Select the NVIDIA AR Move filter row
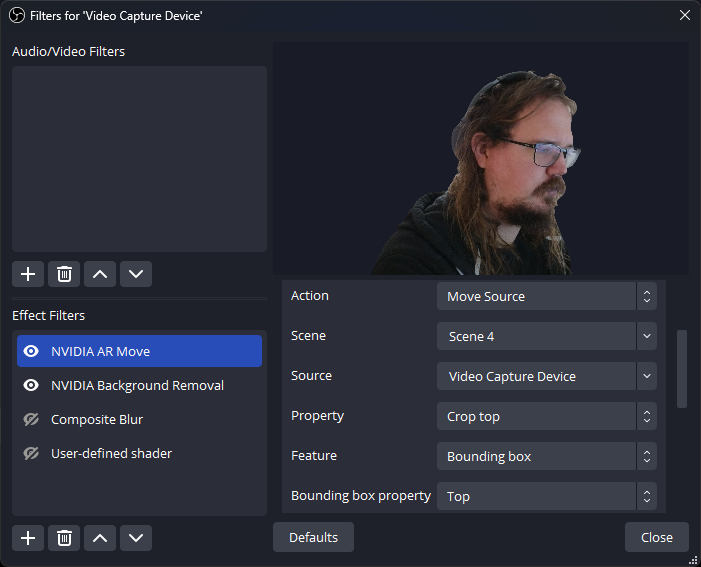Viewport: 701px width, 567px height. (x=139, y=351)
